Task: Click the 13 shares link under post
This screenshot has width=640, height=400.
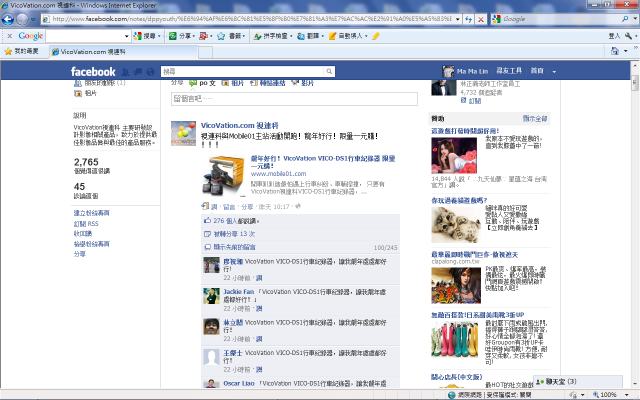Action: pyautogui.click(x=234, y=234)
